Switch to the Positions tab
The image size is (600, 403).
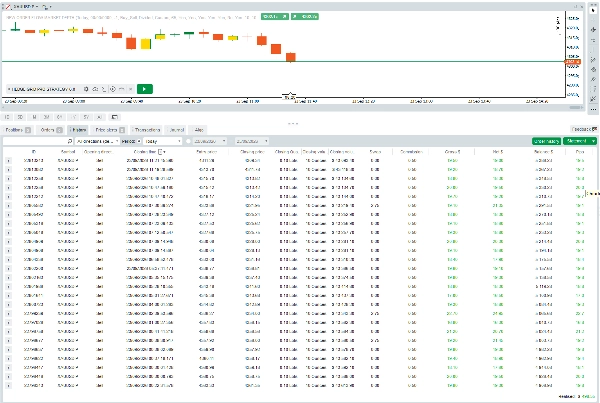[x=18, y=130]
